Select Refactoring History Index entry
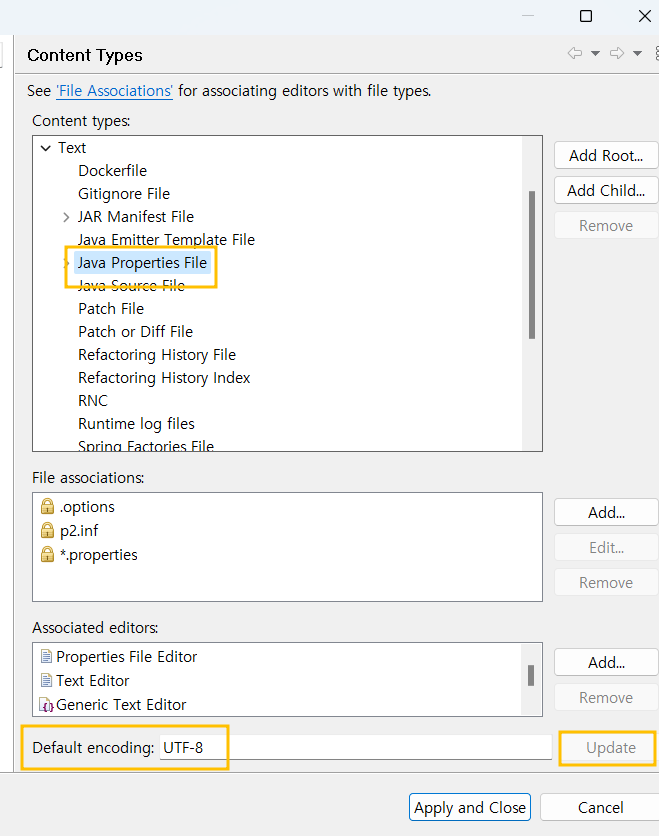The height and width of the screenshot is (836, 659). [x=164, y=377]
